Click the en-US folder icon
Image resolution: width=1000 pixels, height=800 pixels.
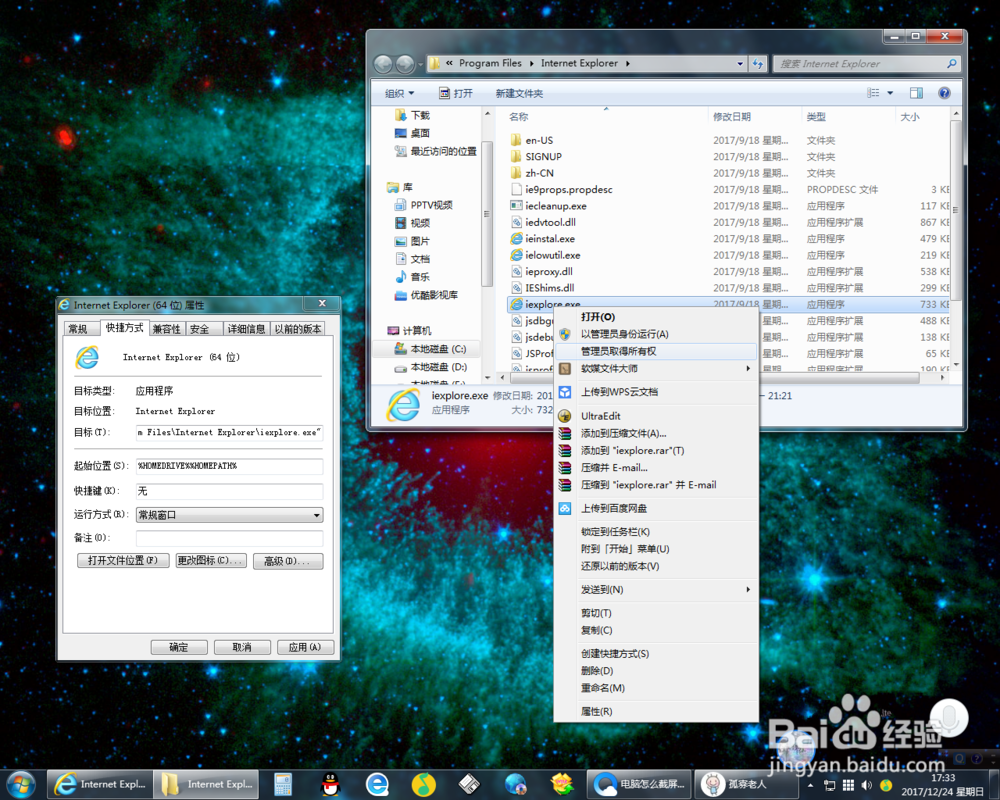click(517, 140)
